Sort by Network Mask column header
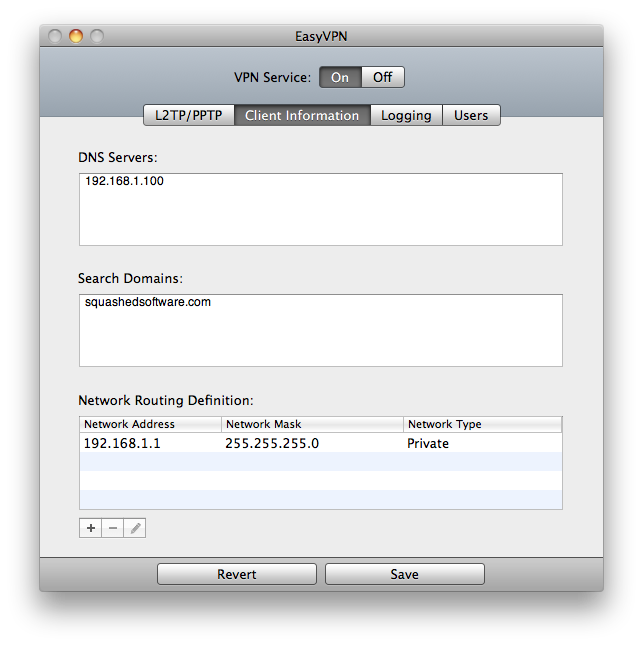Image resolution: width=643 pixels, height=646 pixels. click(x=312, y=424)
